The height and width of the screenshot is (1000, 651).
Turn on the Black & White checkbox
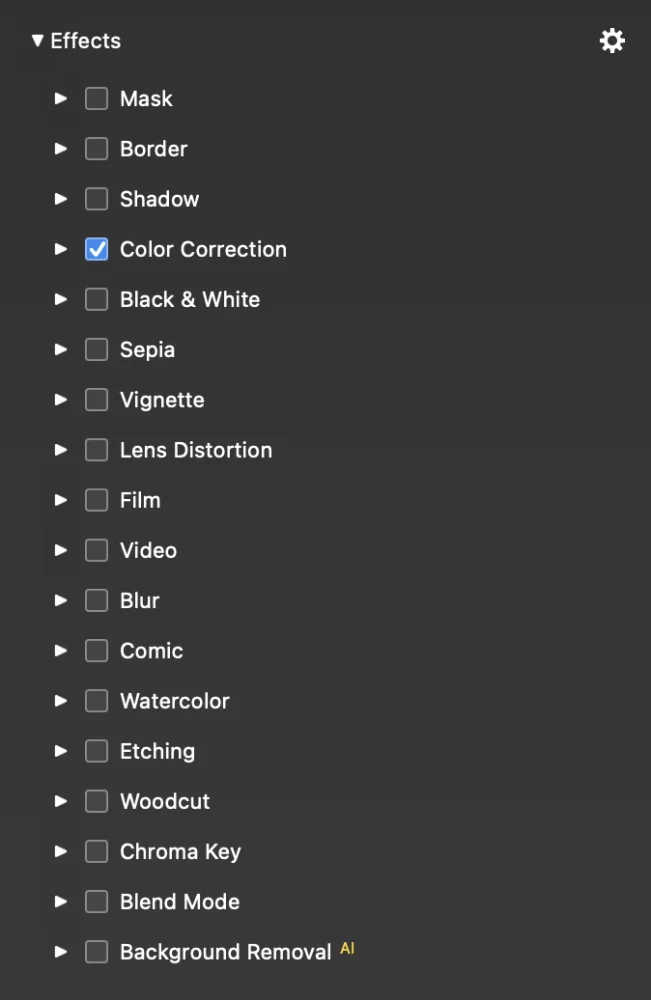click(x=96, y=299)
